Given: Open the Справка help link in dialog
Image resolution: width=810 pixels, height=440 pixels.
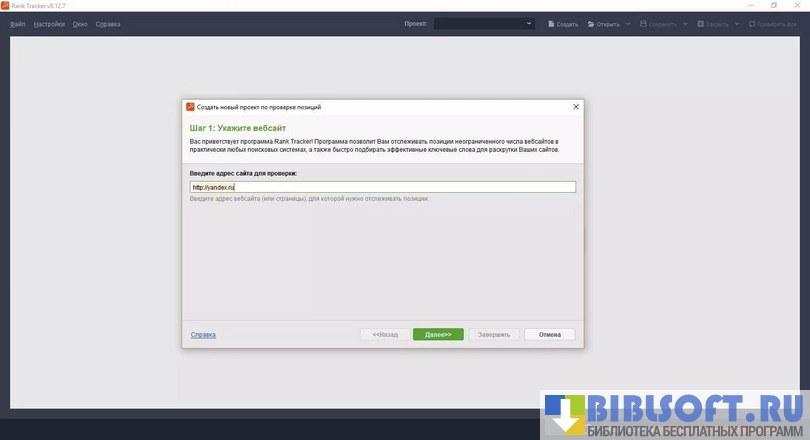Looking at the screenshot, I should point(203,335).
